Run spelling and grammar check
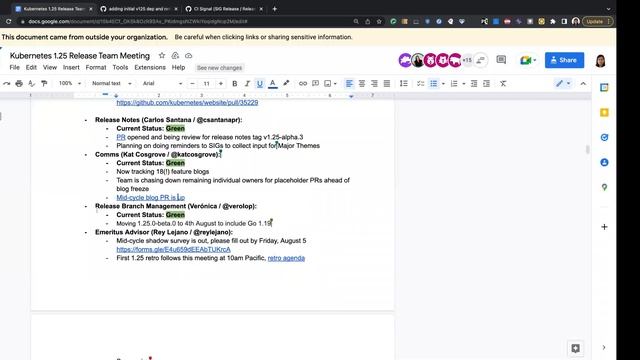 [31, 83]
